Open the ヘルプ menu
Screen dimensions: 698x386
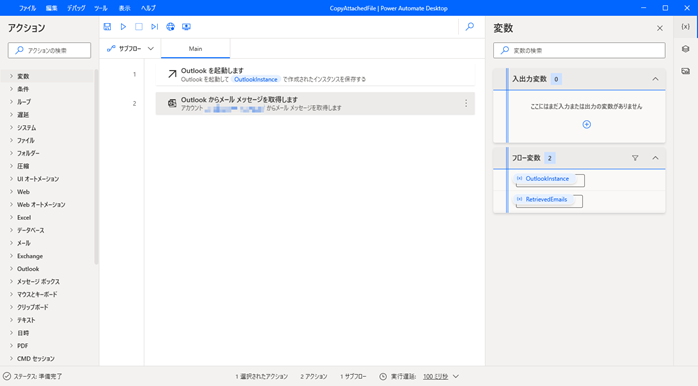pyautogui.click(x=148, y=8)
